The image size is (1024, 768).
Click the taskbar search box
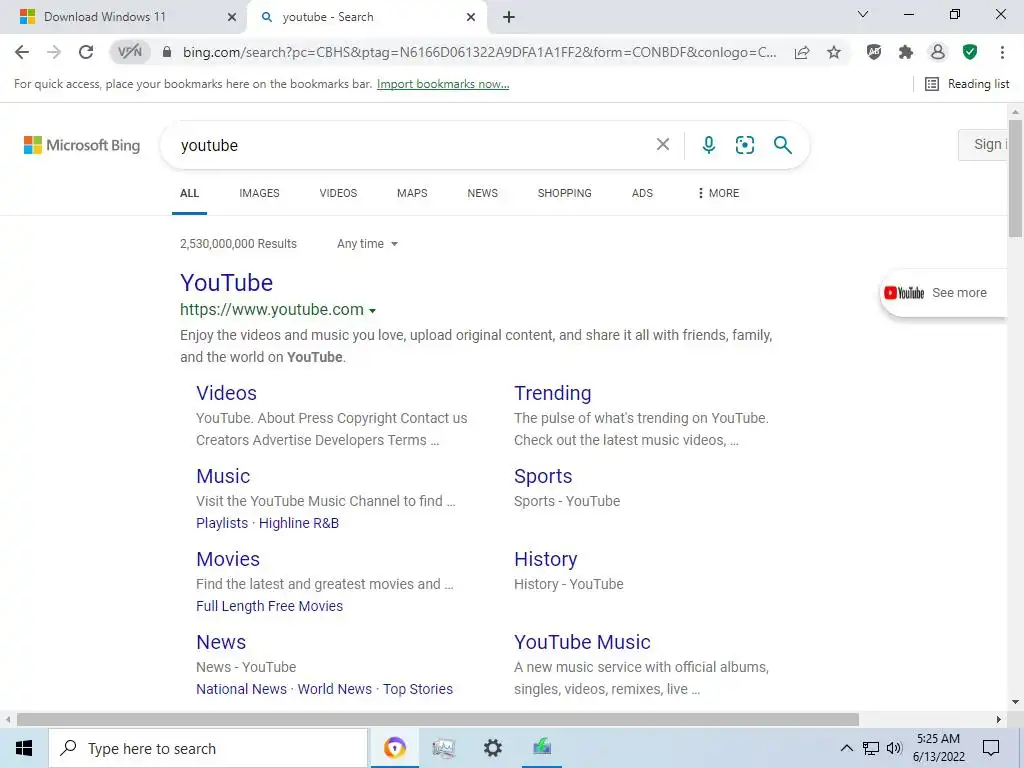(x=208, y=748)
